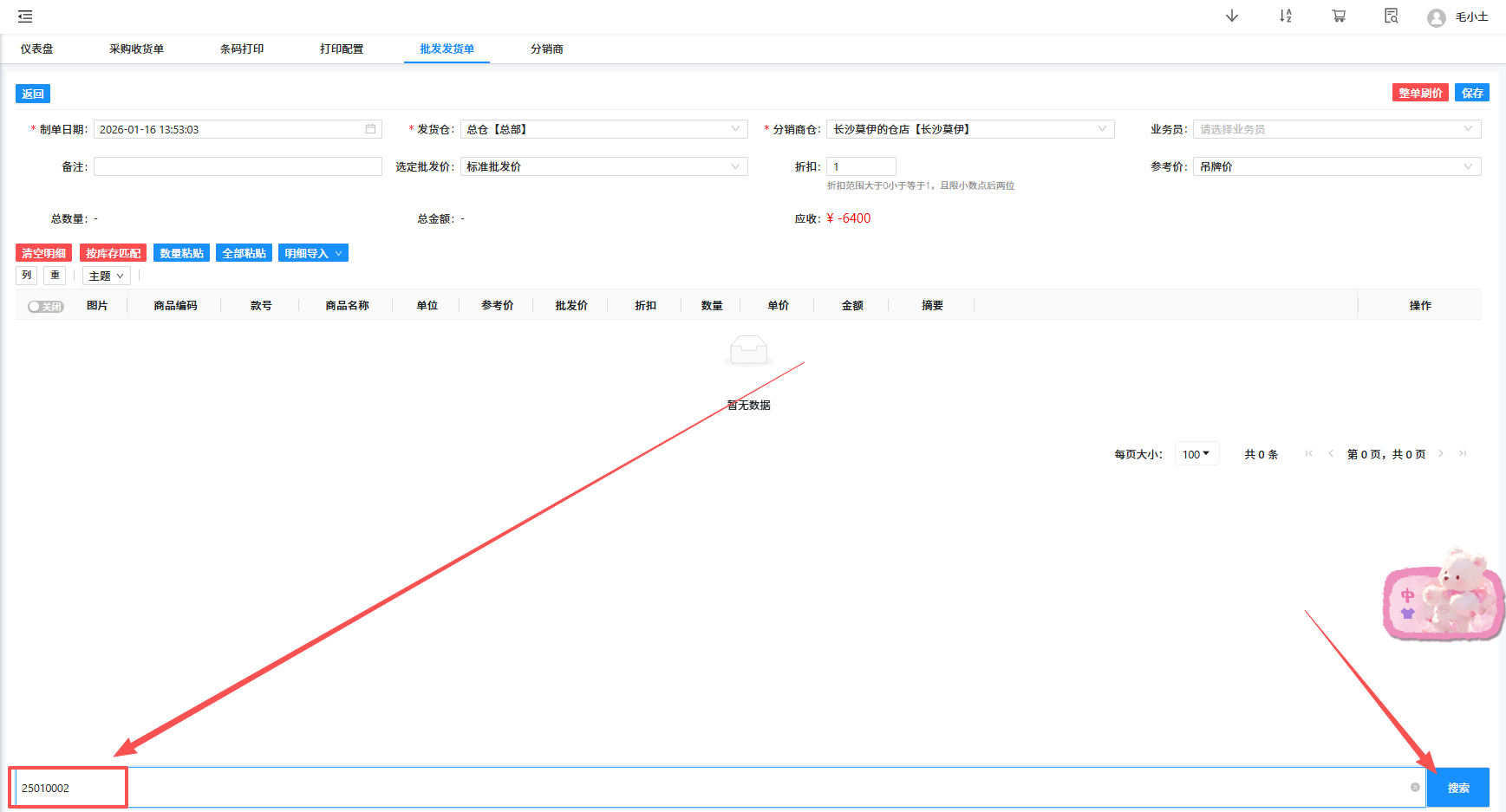Click the 保存 button

tap(1471, 93)
